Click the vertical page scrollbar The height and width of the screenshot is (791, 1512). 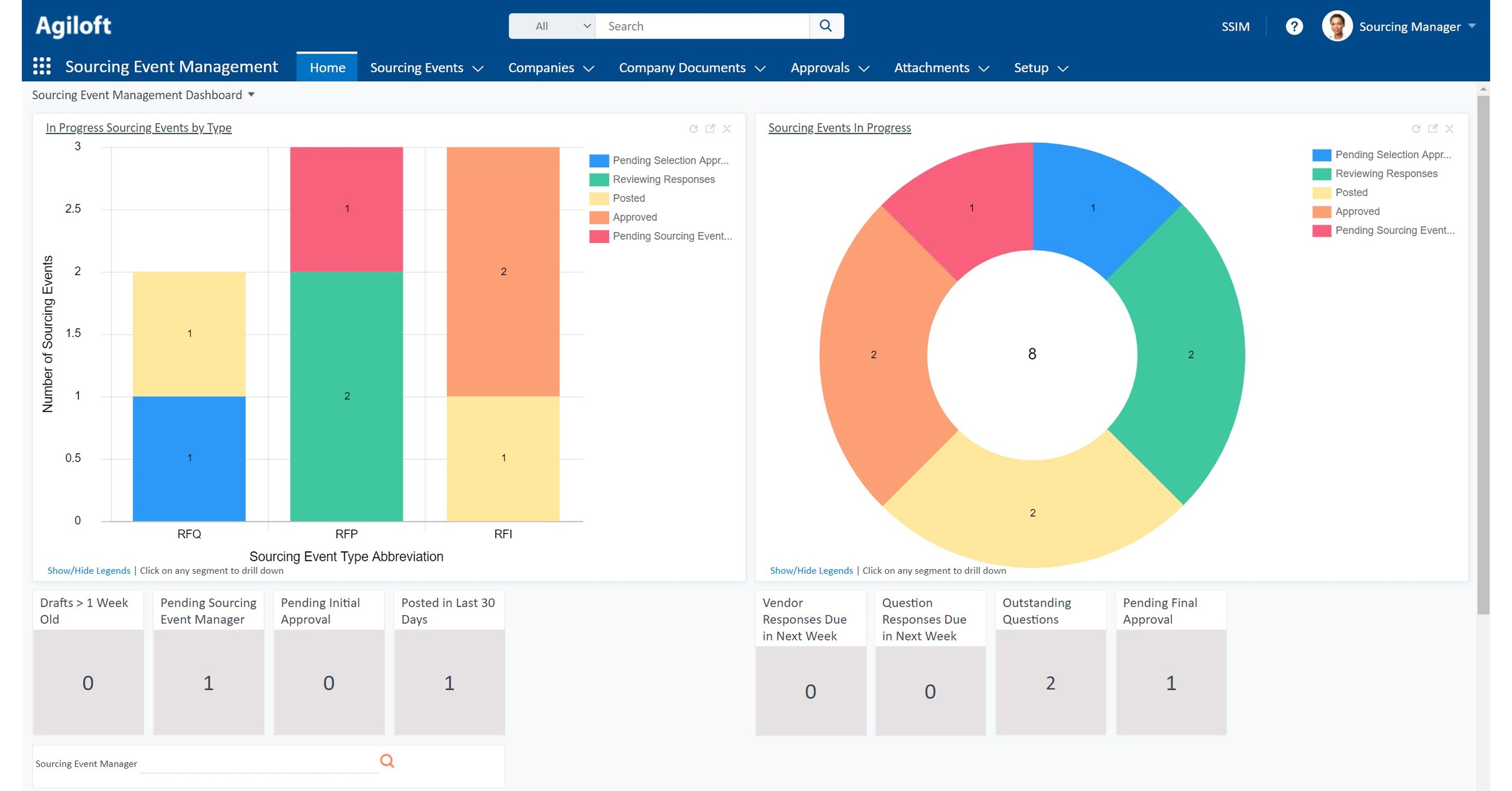1483,354
